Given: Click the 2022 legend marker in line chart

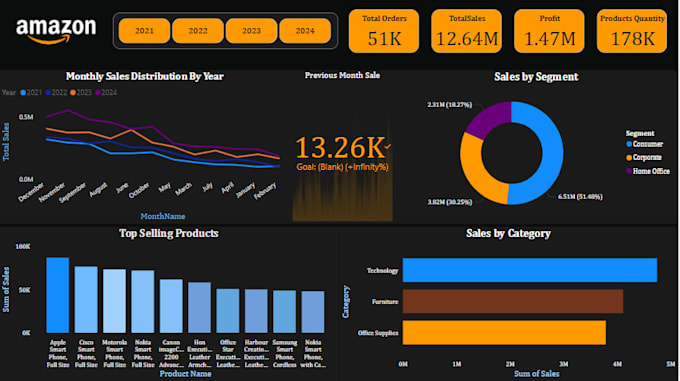Looking at the screenshot, I should [48, 92].
